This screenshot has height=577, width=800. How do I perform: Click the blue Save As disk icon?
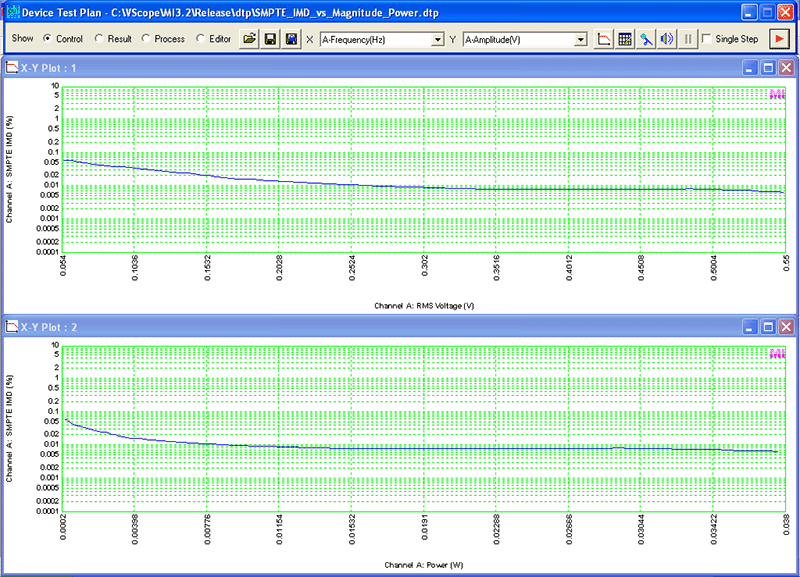[291, 39]
